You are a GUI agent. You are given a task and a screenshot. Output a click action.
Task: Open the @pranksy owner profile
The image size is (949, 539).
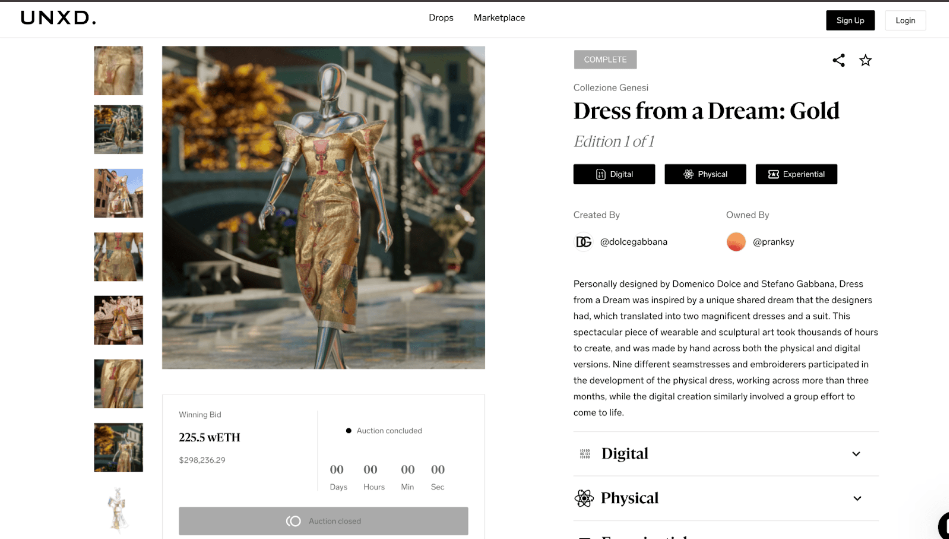click(x=773, y=242)
